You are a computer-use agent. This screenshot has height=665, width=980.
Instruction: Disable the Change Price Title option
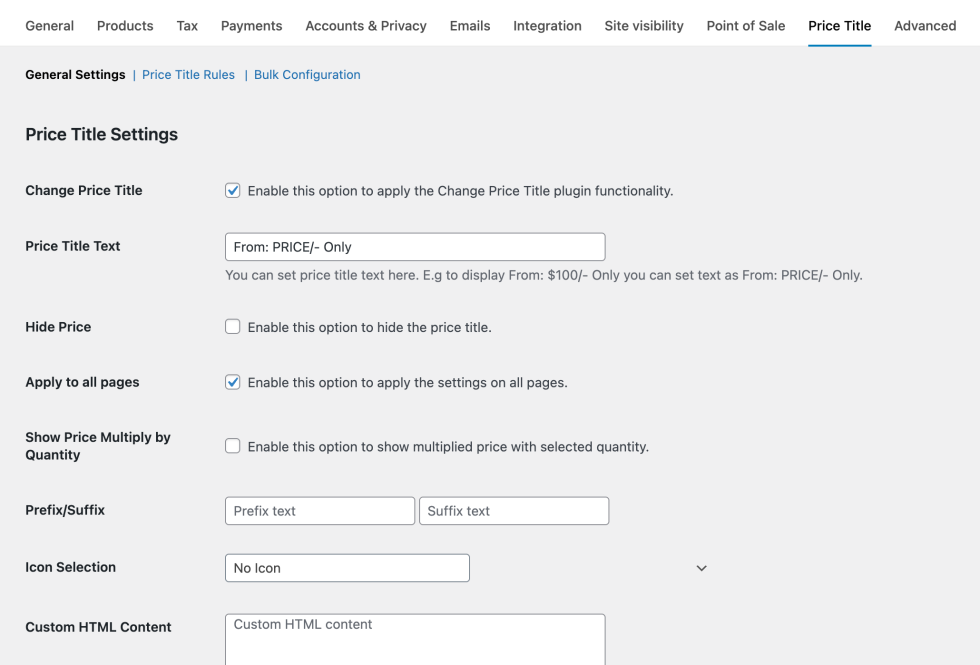point(232,190)
